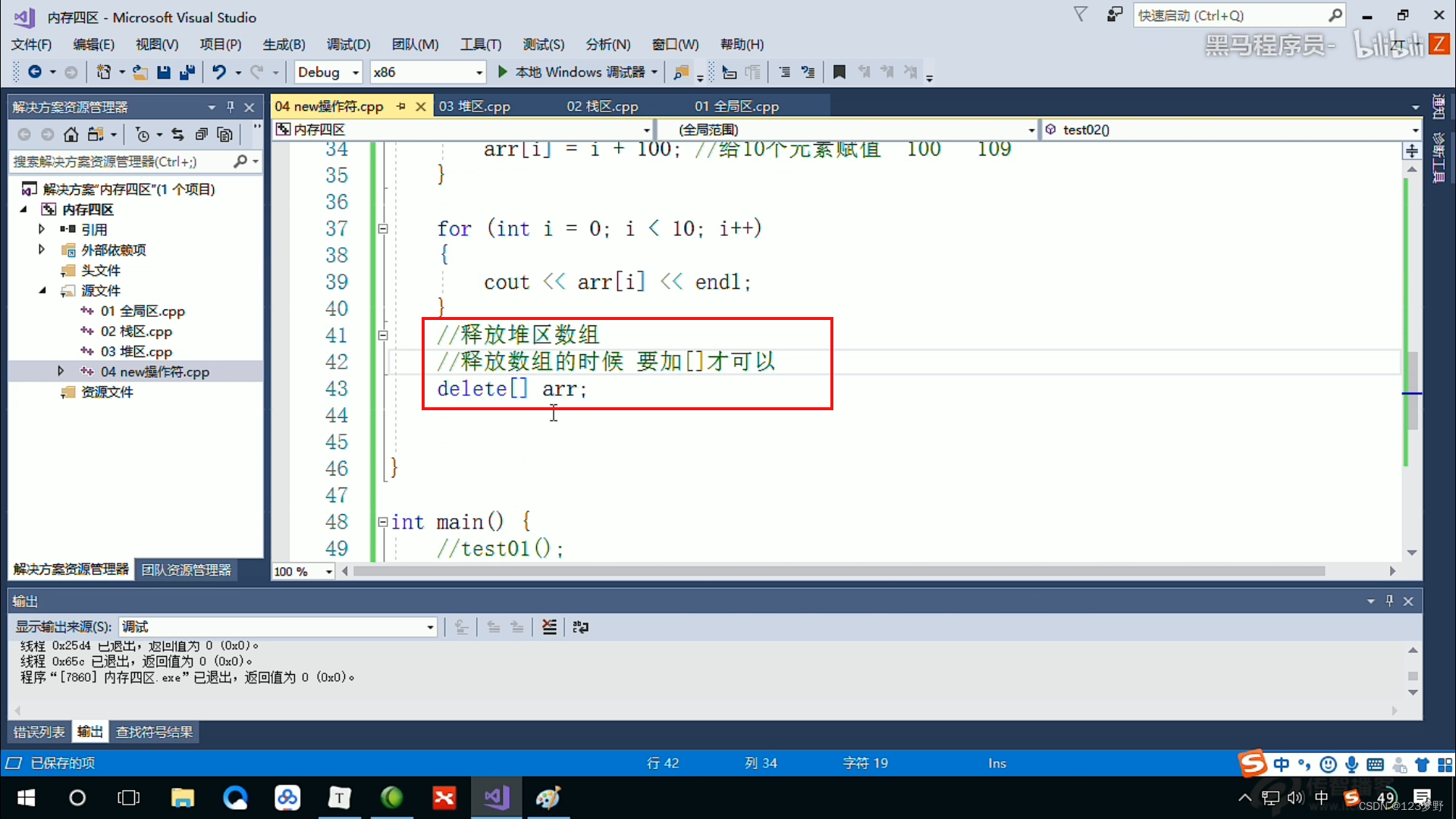Click the Undo toolbar icon

219,72
